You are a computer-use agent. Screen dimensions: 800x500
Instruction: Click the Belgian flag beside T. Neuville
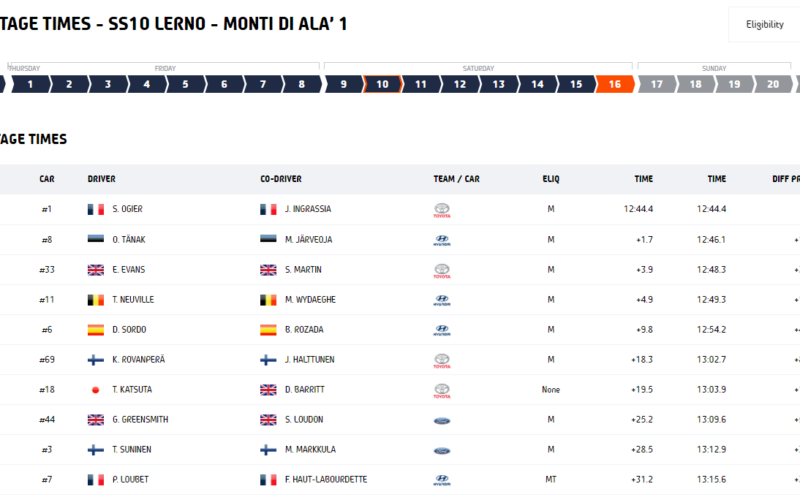coord(95,300)
